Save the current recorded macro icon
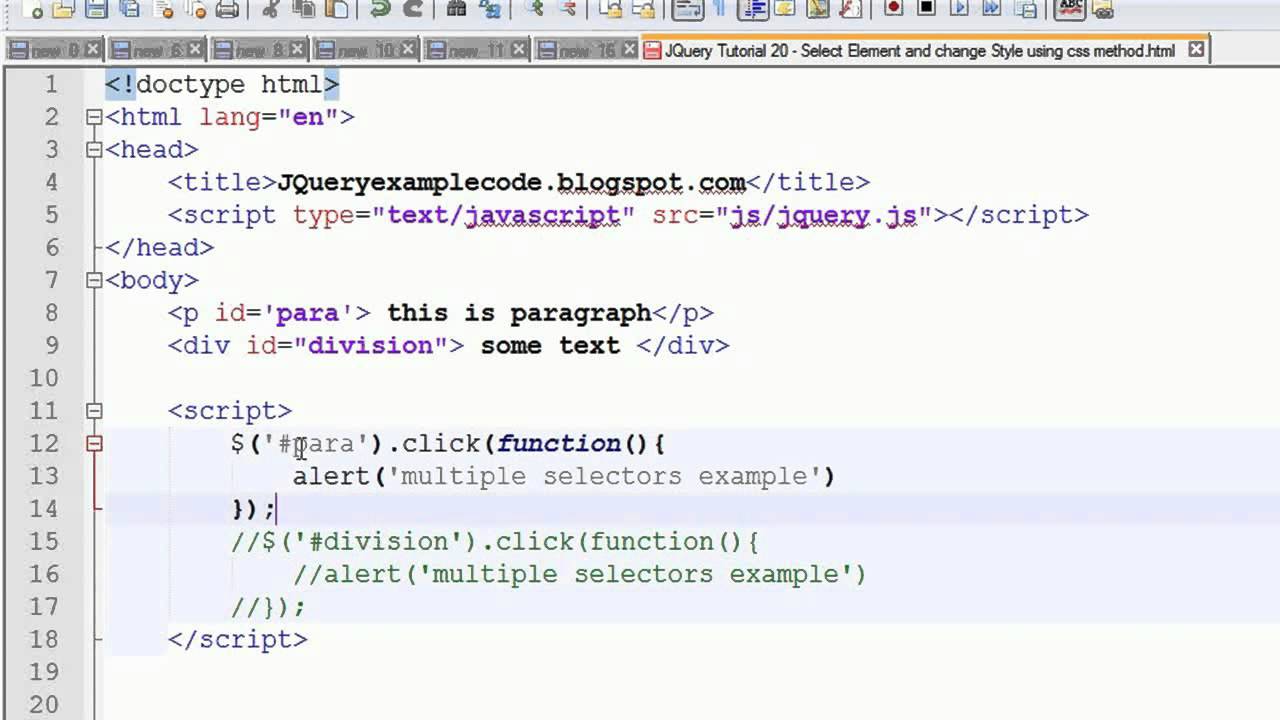This screenshot has width=1280, height=720. click(x=1024, y=9)
